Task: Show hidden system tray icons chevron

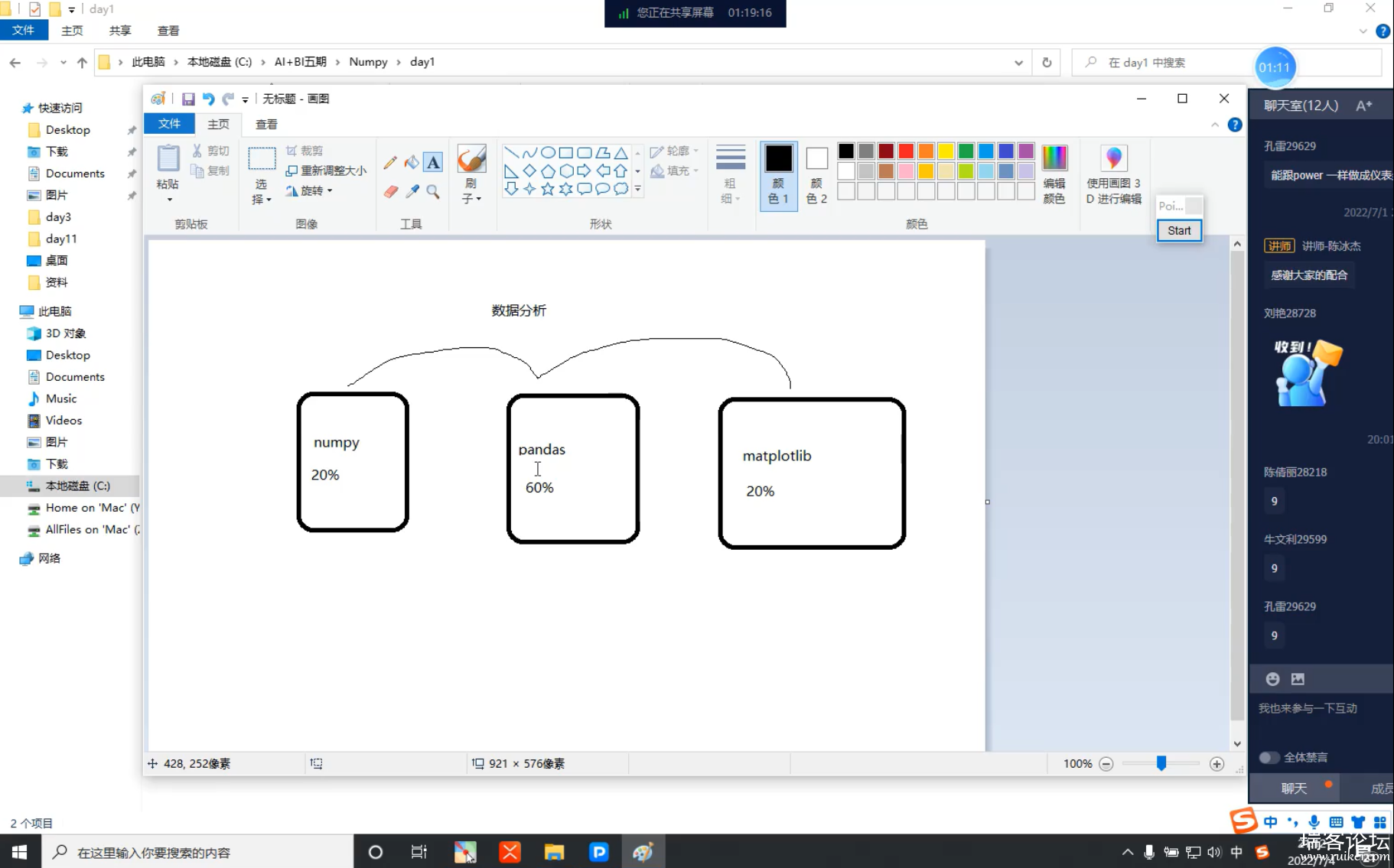Action: click(x=1128, y=852)
